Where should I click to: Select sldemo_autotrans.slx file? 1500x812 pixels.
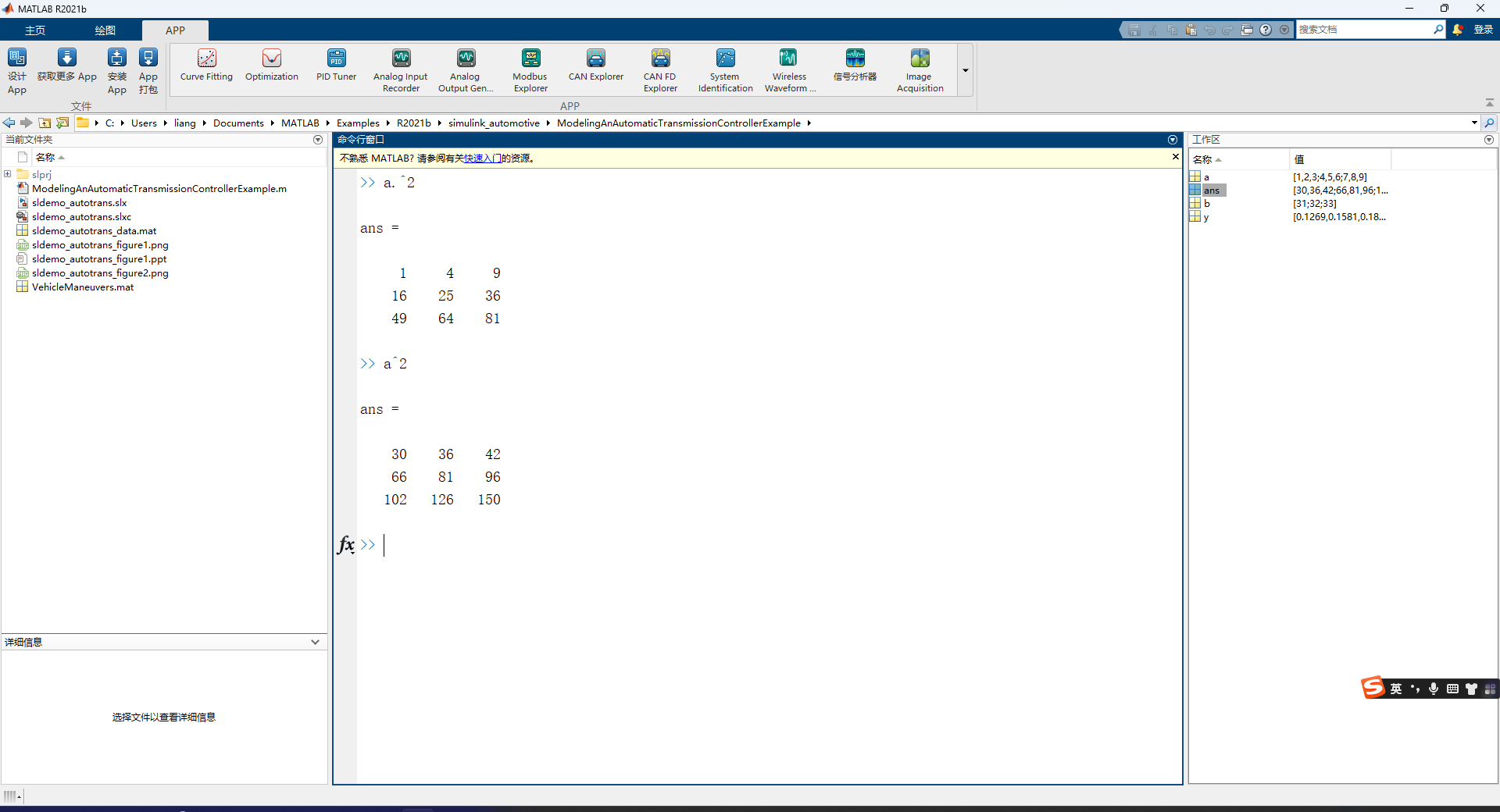click(79, 203)
